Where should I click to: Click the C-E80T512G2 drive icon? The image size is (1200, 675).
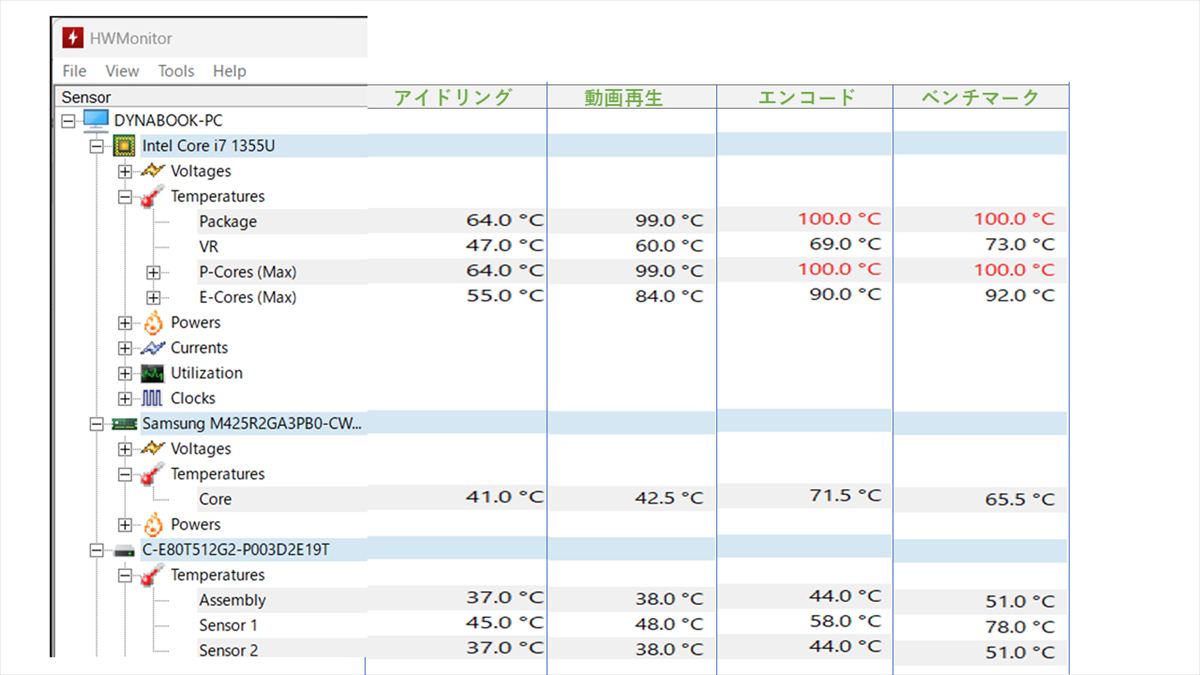point(124,550)
